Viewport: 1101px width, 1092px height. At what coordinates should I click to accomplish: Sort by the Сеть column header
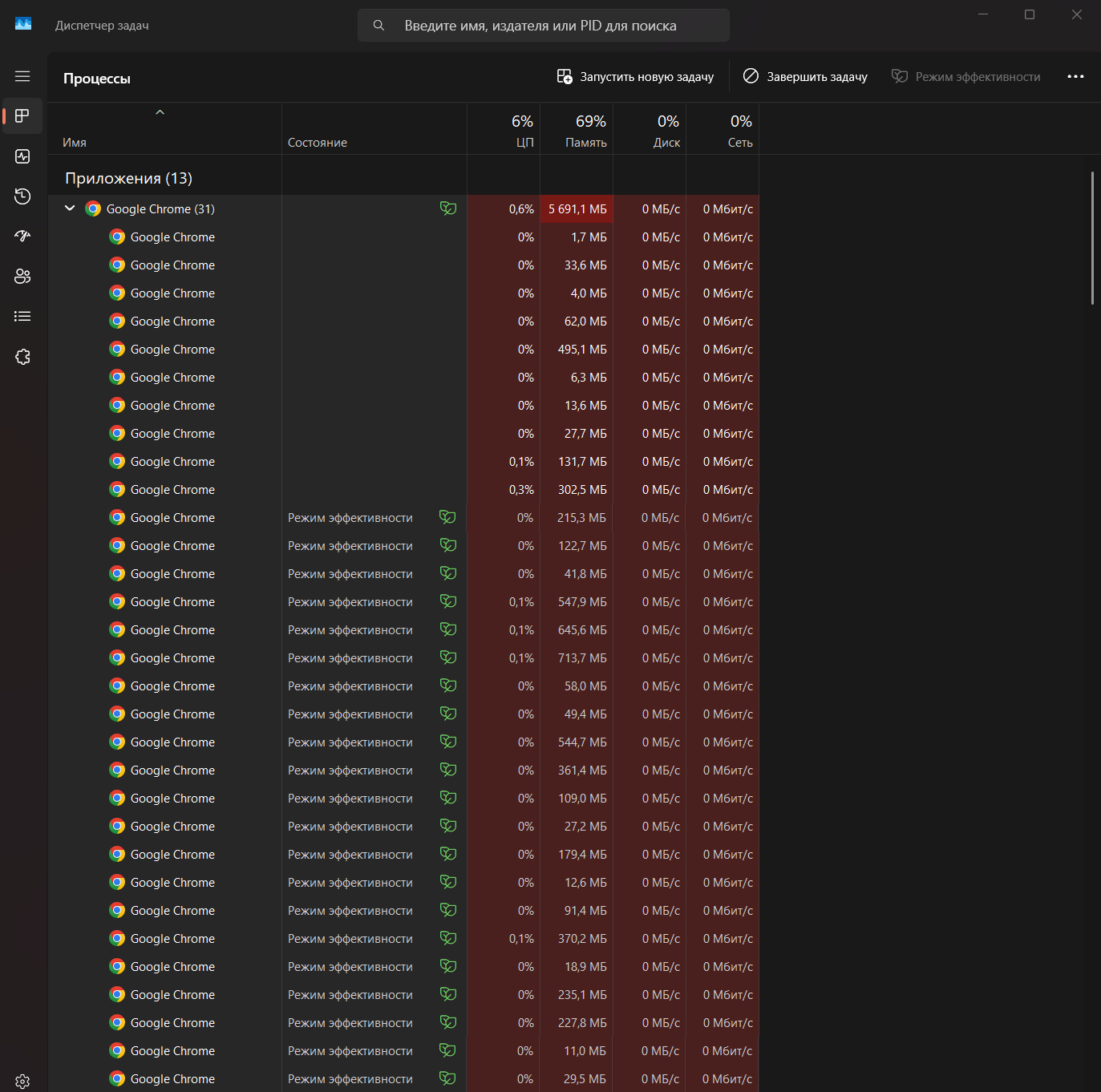pos(723,129)
